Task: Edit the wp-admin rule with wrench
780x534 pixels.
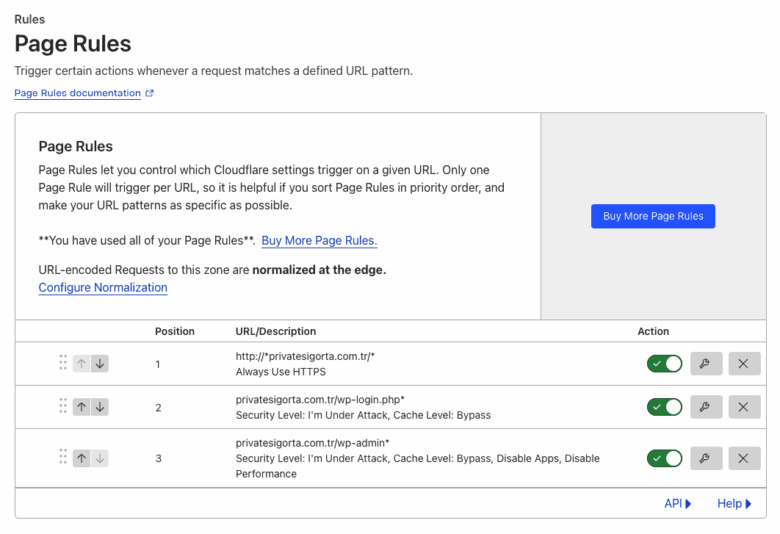Action: click(706, 458)
